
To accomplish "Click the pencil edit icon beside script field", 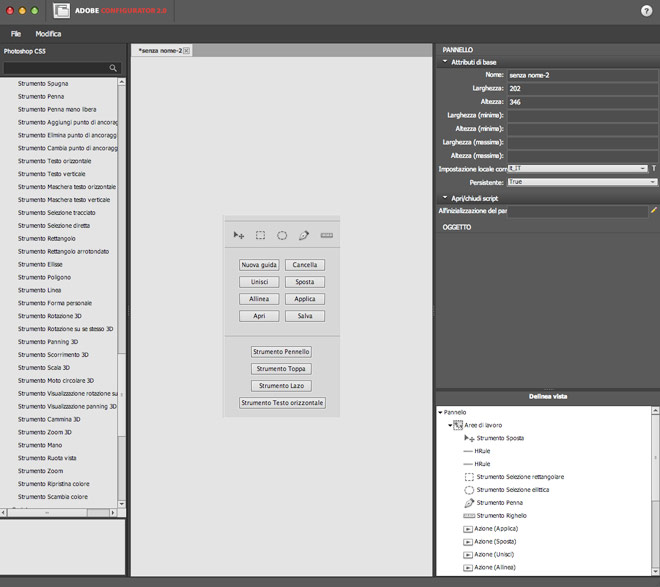I will pos(654,211).
